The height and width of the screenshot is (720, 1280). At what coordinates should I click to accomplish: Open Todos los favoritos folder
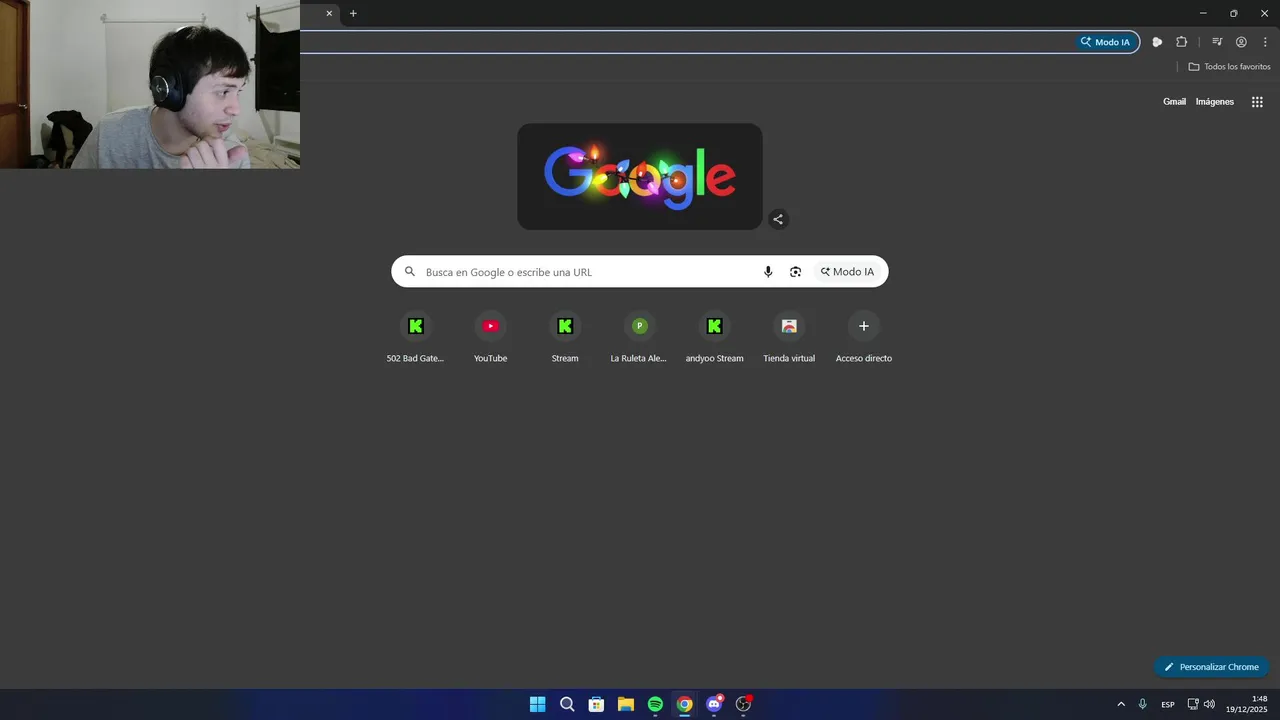click(1229, 67)
